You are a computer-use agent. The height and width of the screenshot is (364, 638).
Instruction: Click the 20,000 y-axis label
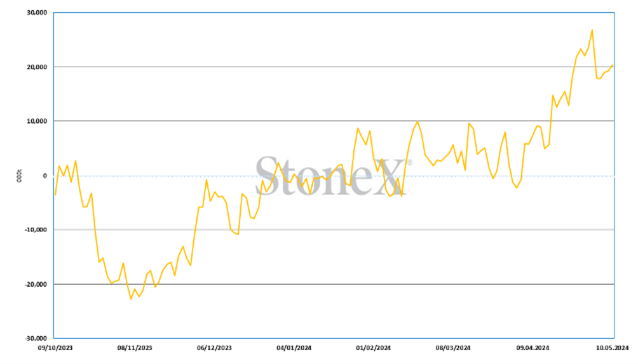pyautogui.click(x=37, y=67)
